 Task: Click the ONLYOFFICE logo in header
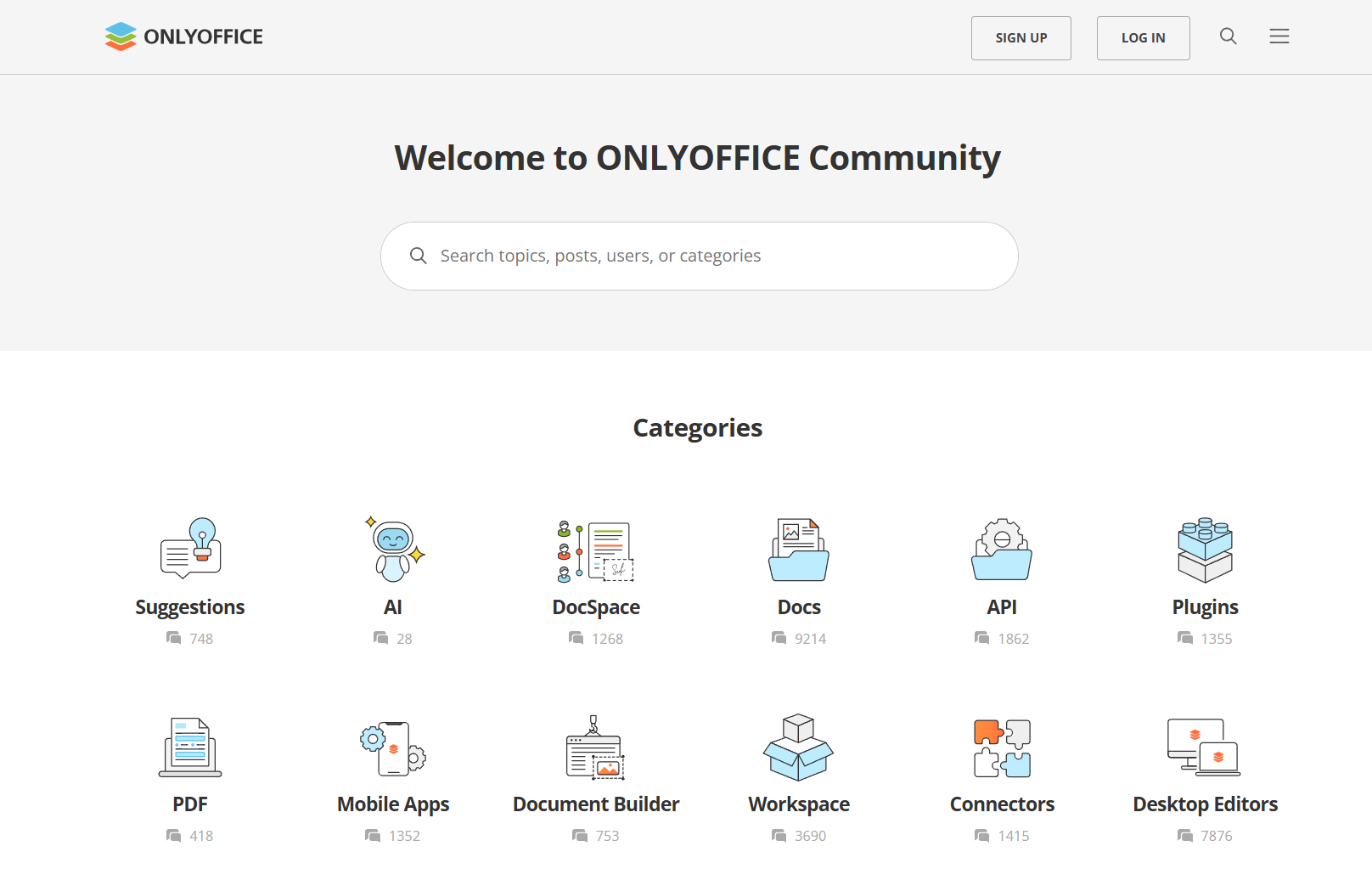pyautogui.click(x=183, y=37)
